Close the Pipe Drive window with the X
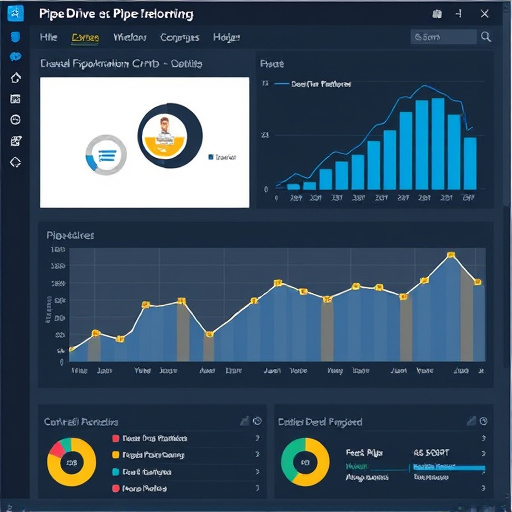The image size is (512, 512). click(484, 14)
